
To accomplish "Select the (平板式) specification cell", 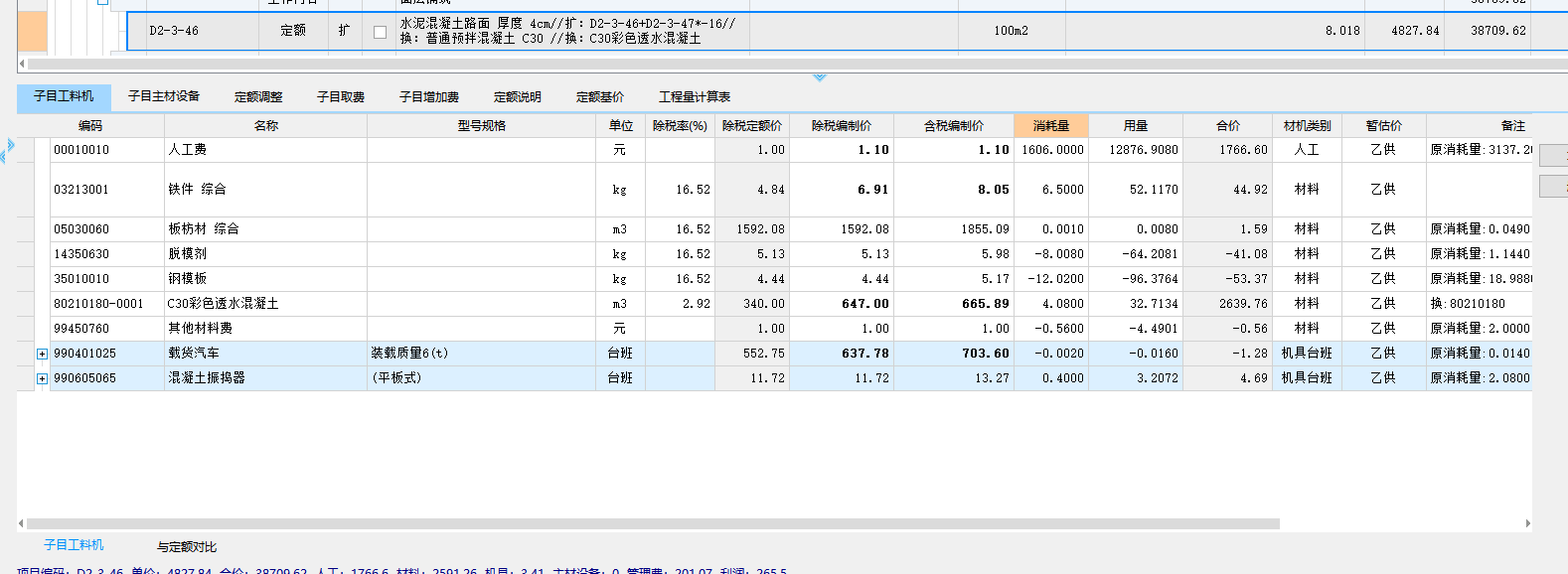I will tap(482, 378).
